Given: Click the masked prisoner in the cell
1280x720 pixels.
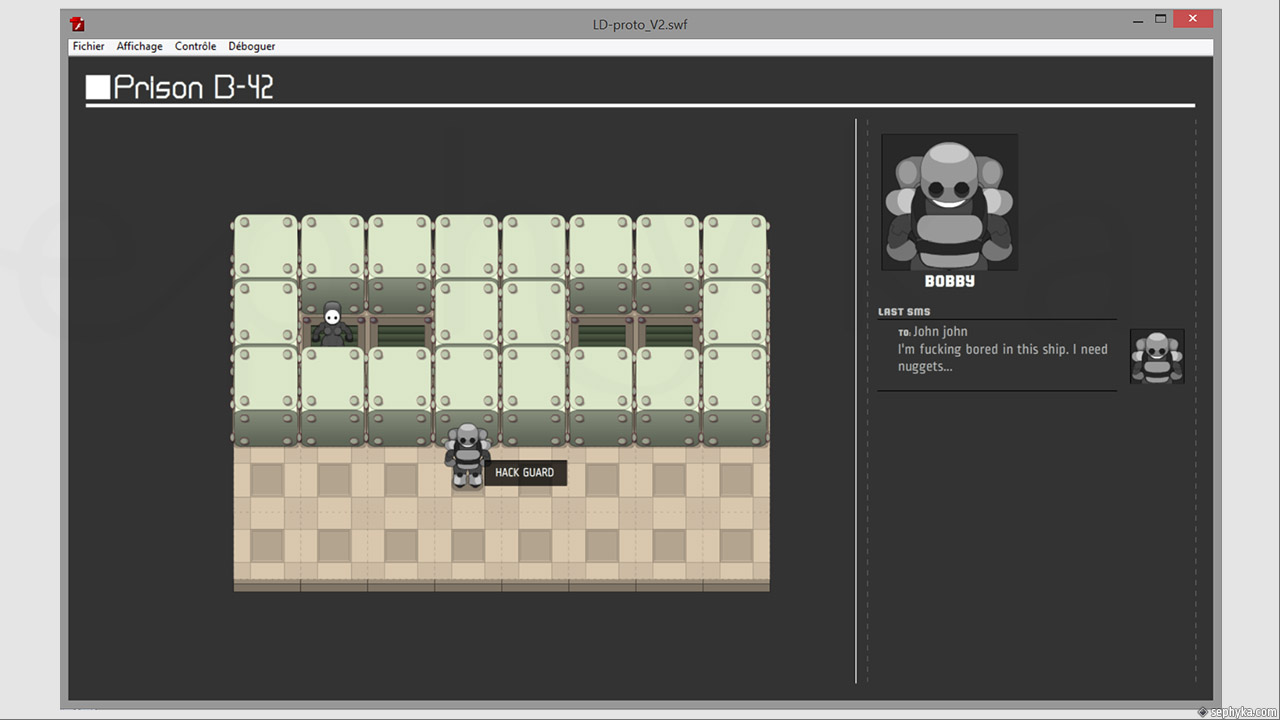Looking at the screenshot, I should [x=332, y=324].
